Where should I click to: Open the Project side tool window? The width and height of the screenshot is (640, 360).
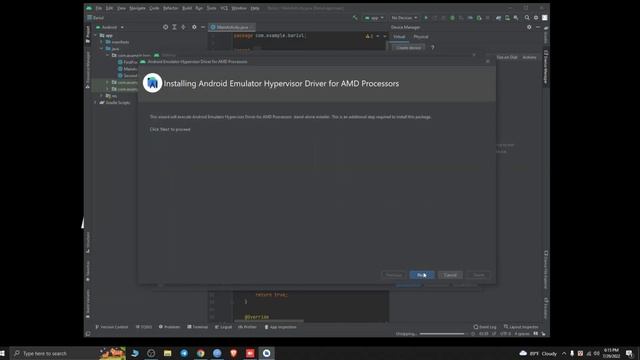[88, 34]
